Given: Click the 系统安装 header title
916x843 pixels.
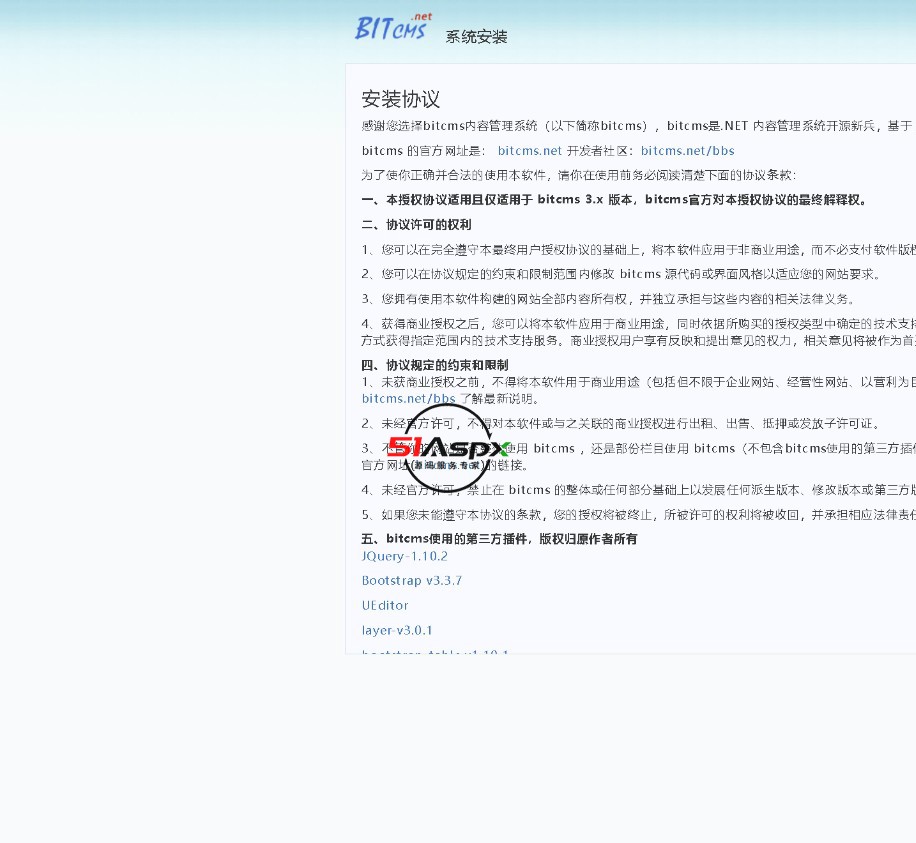Looking at the screenshot, I should coord(476,37).
